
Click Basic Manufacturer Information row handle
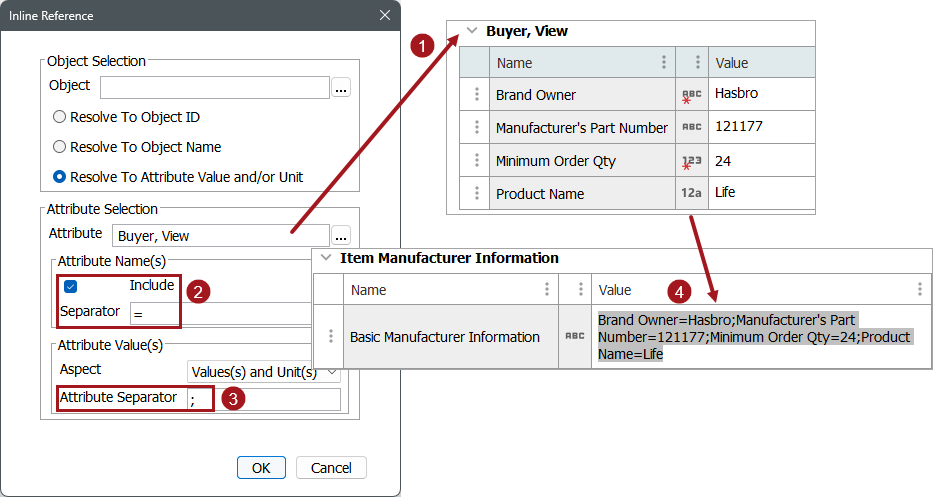(x=329, y=337)
